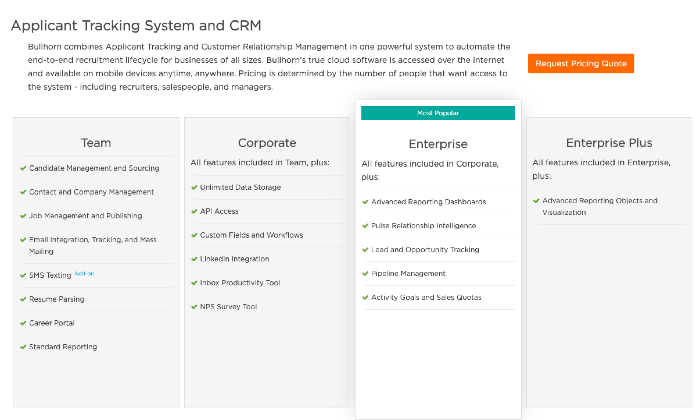
Task: Click the Custom Fields and Workflows text
Action: 251,235
